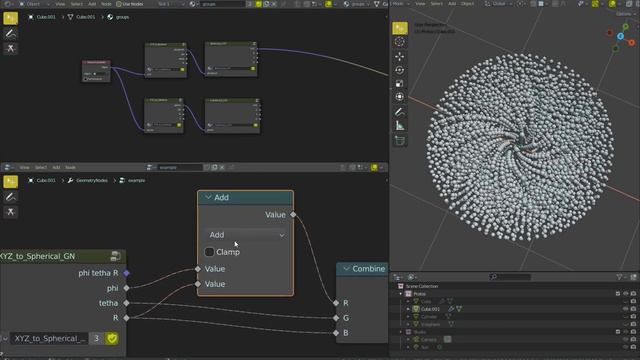Expand the Studio collection in outliner

(x=401, y=332)
